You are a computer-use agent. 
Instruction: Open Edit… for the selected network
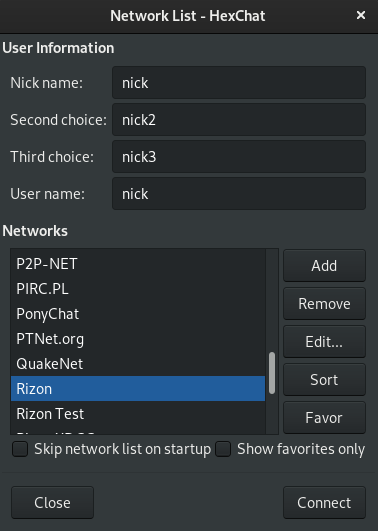click(324, 341)
